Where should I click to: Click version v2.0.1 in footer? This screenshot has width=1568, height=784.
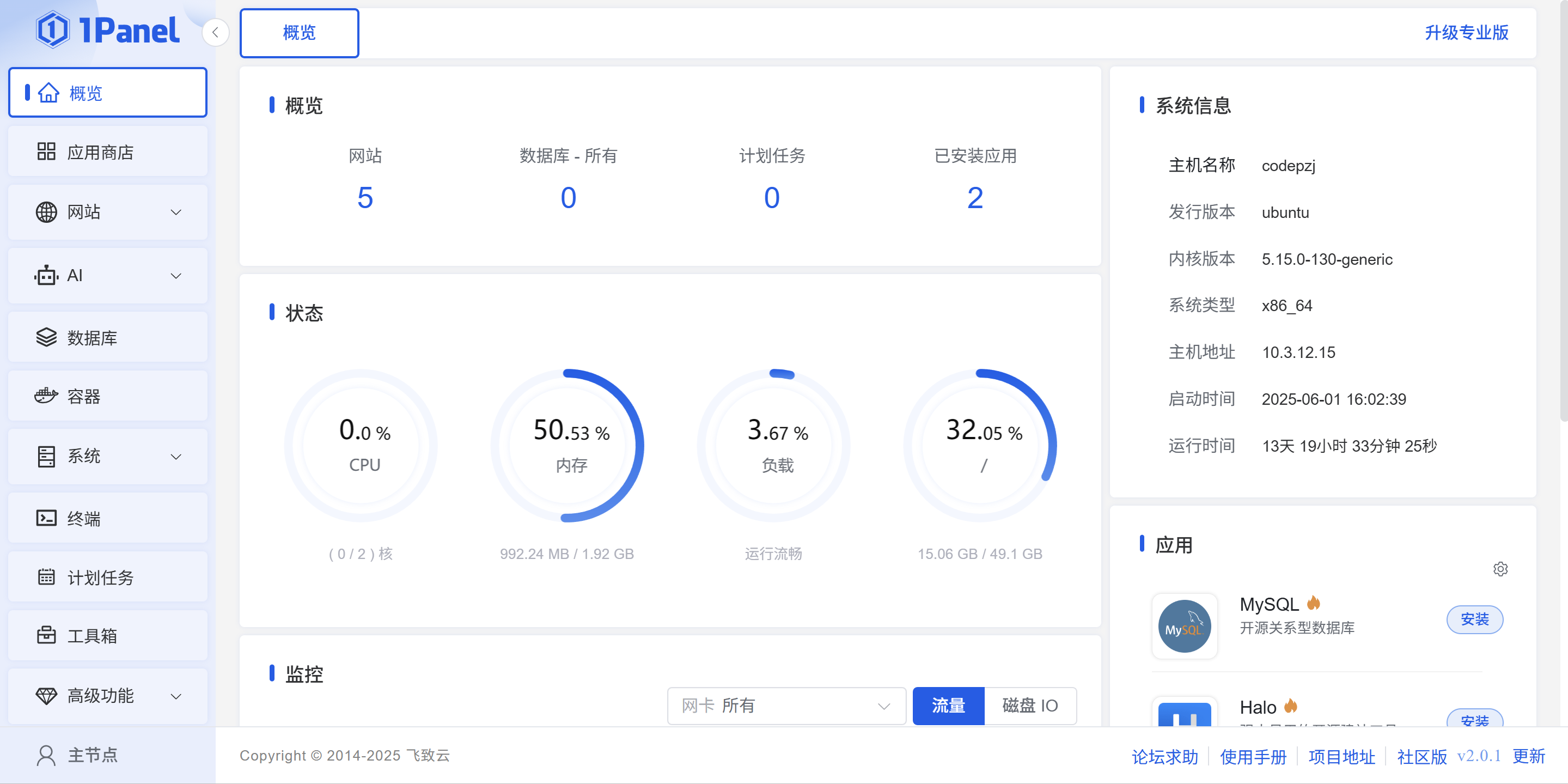click(x=1479, y=756)
